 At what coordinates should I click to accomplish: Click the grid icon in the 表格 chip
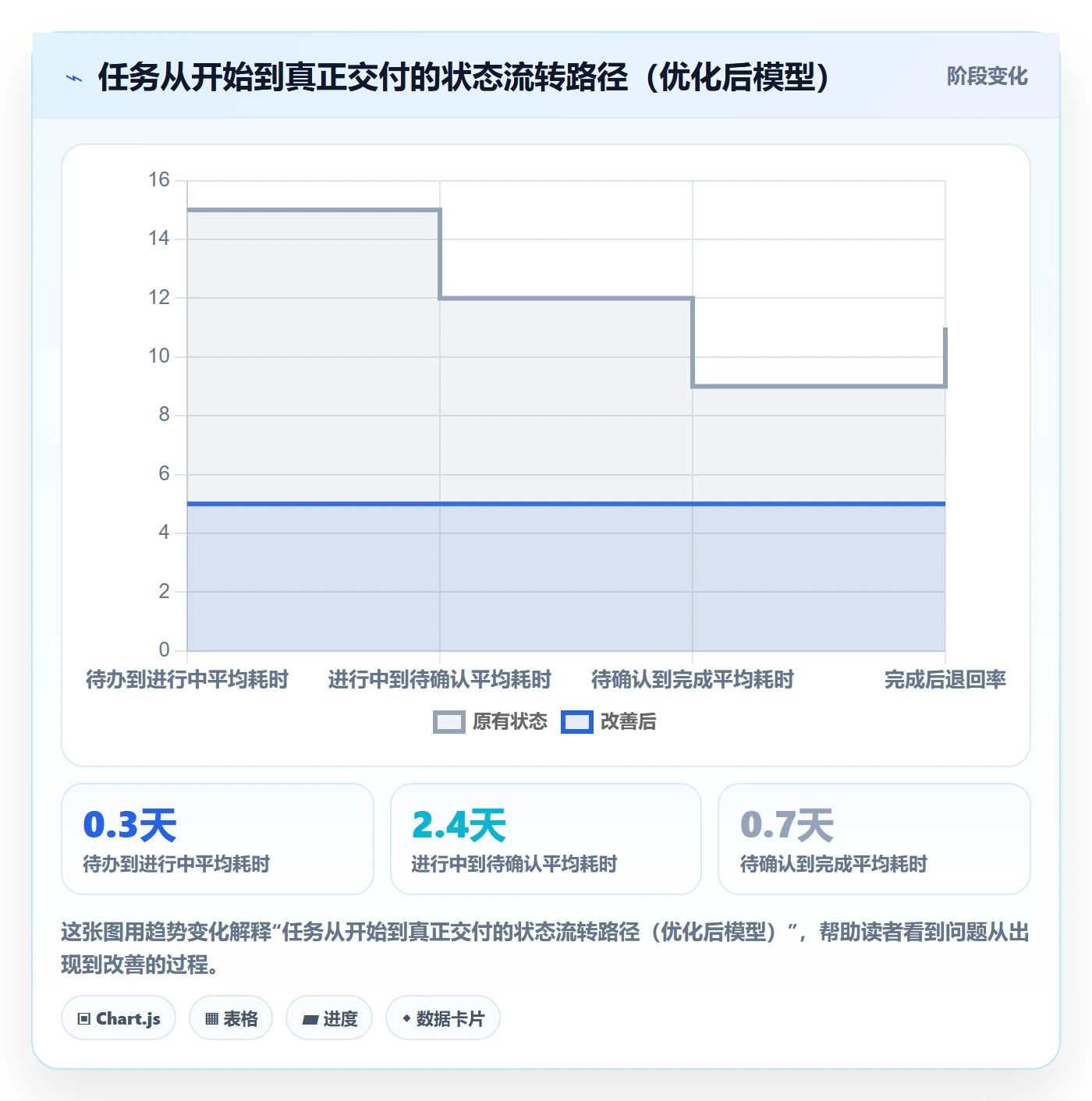point(212,1019)
